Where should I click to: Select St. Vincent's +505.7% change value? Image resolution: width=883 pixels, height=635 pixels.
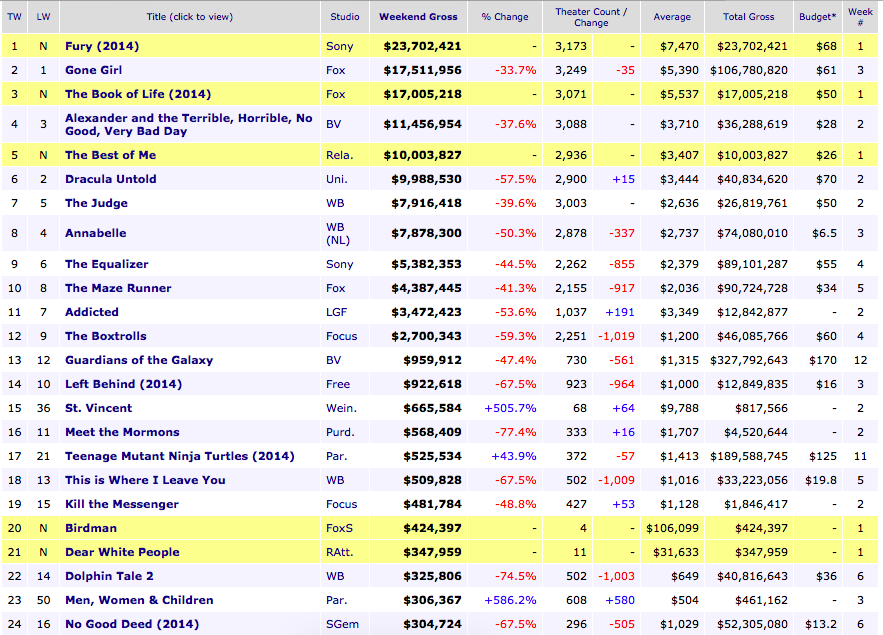point(510,408)
